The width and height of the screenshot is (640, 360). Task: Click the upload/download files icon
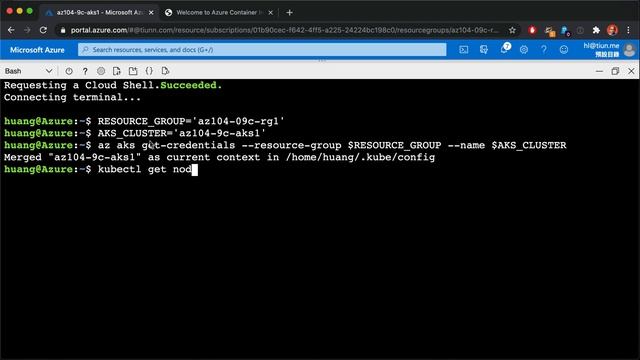tap(117, 71)
